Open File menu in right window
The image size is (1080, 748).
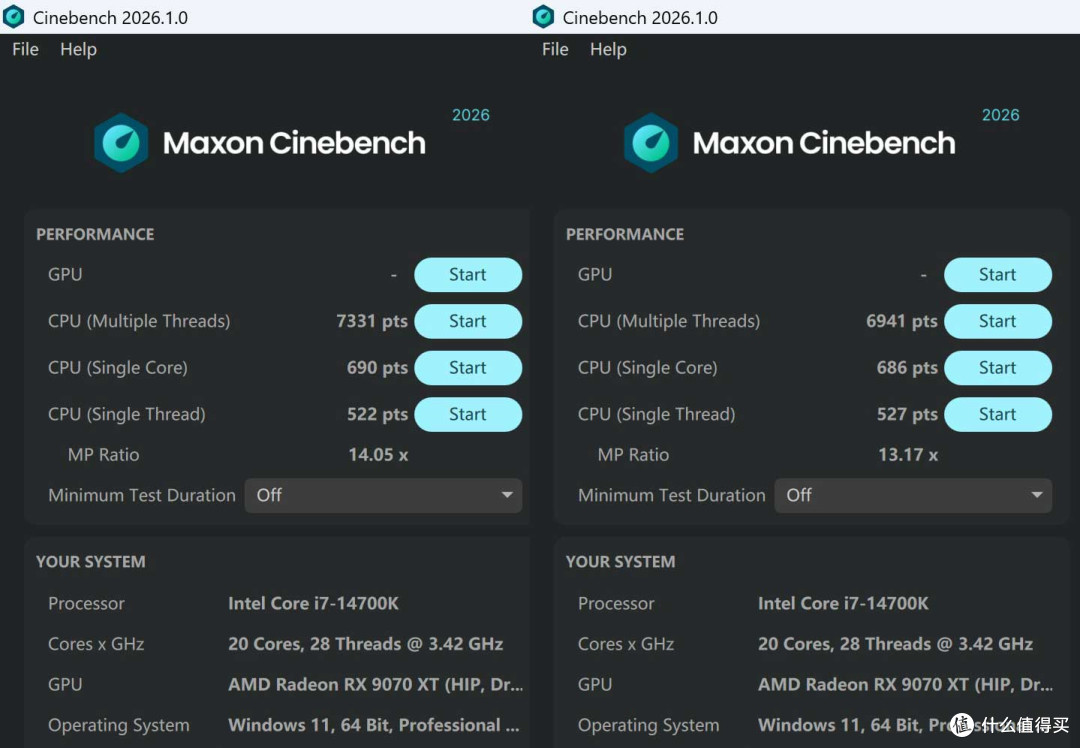(555, 50)
